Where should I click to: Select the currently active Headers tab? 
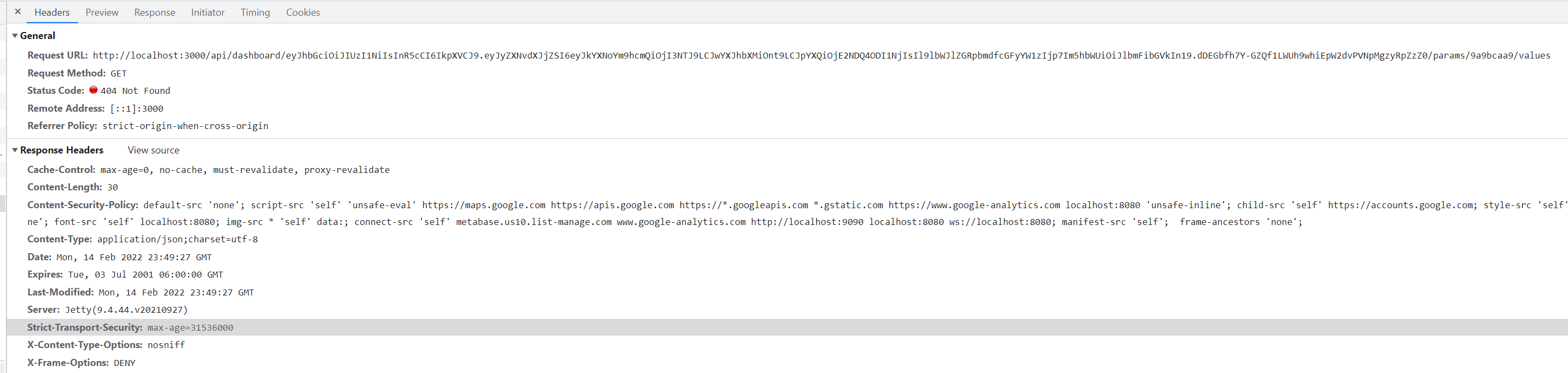52,12
